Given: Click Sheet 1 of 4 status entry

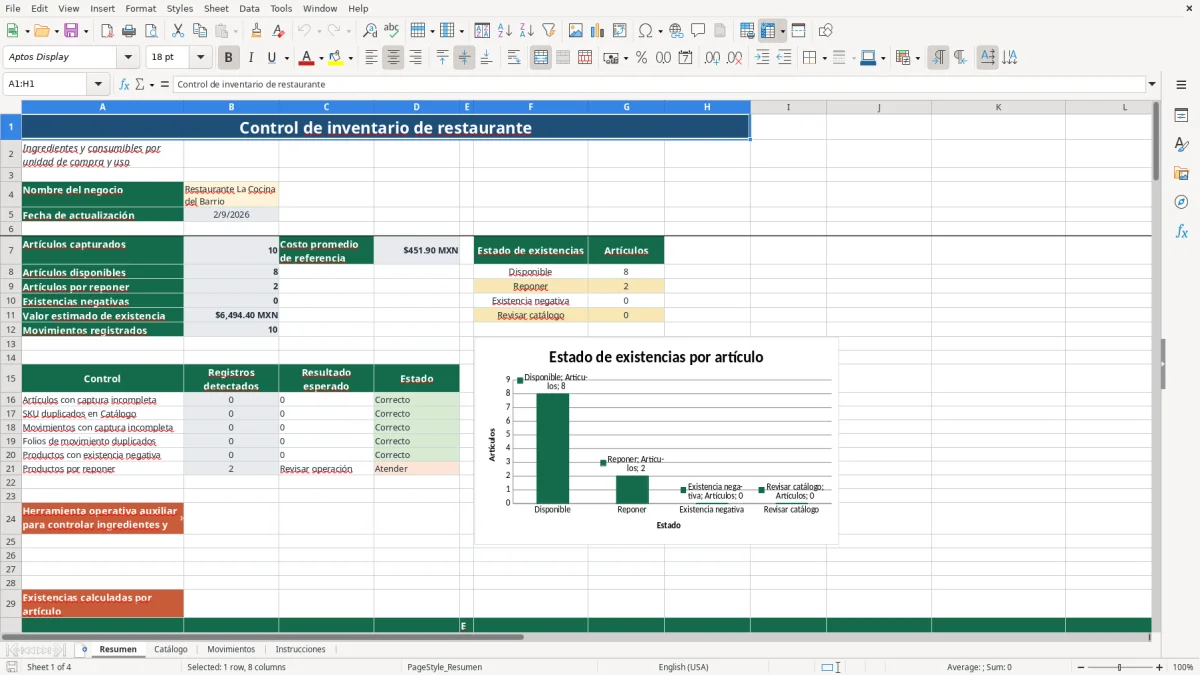Looking at the screenshot, I should click(49, 667).
